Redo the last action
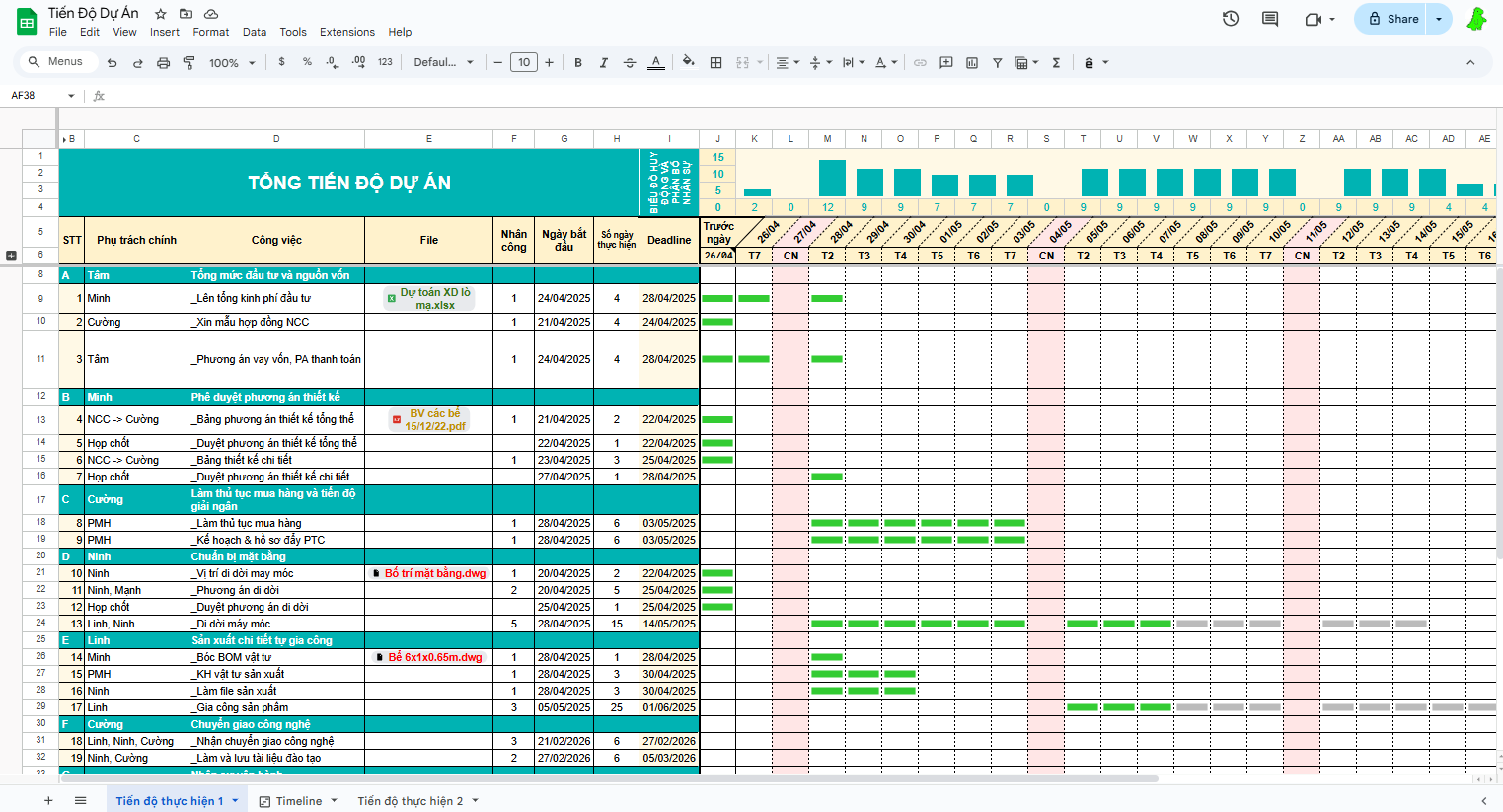Image resolution: width=1503 pixels, height=812 pixels. coord(138,62)
